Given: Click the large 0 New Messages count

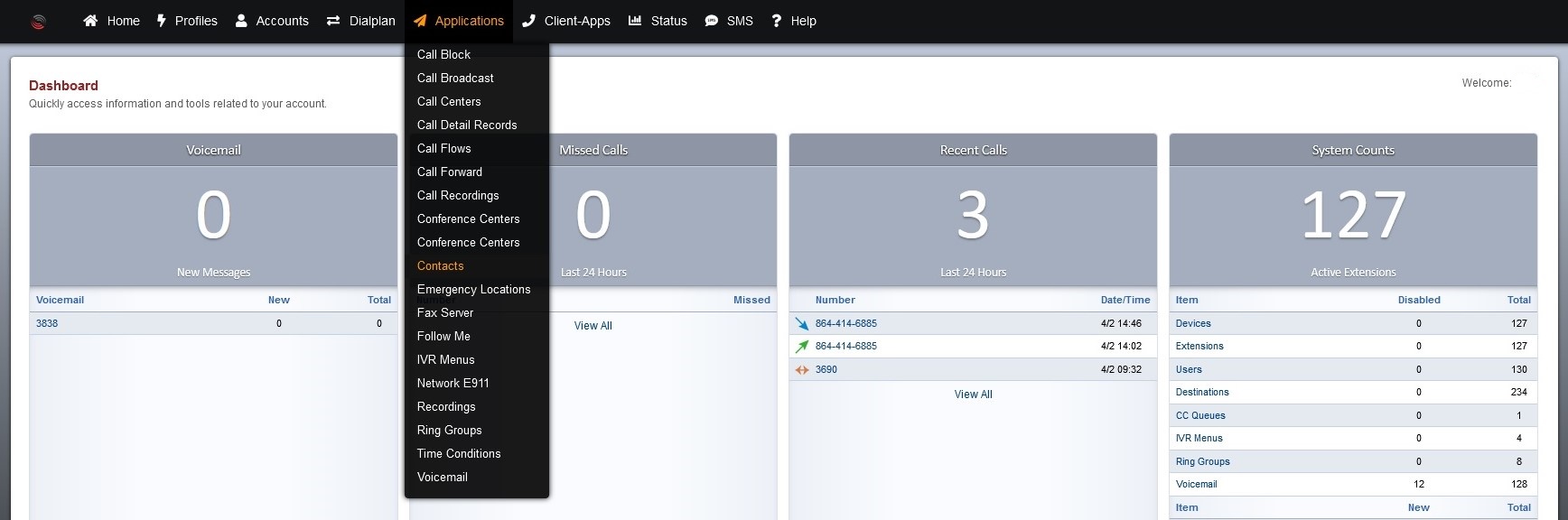Looking at the screenshot, I should point(213,215).
